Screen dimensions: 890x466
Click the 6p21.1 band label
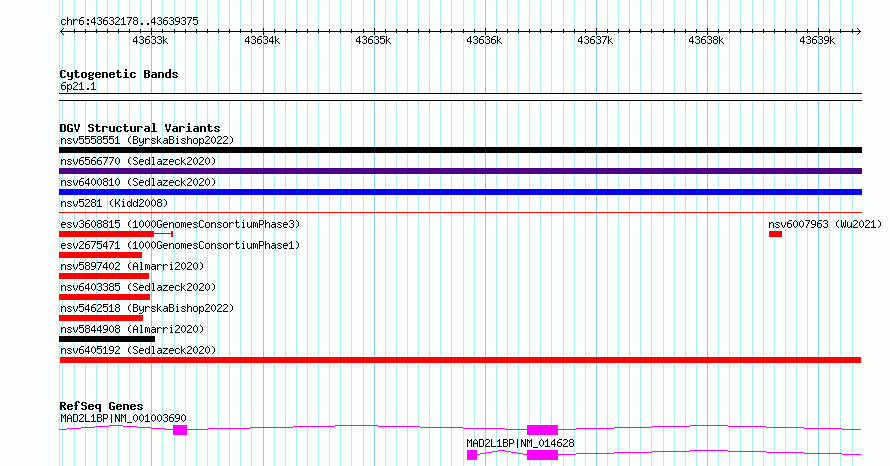78,86
